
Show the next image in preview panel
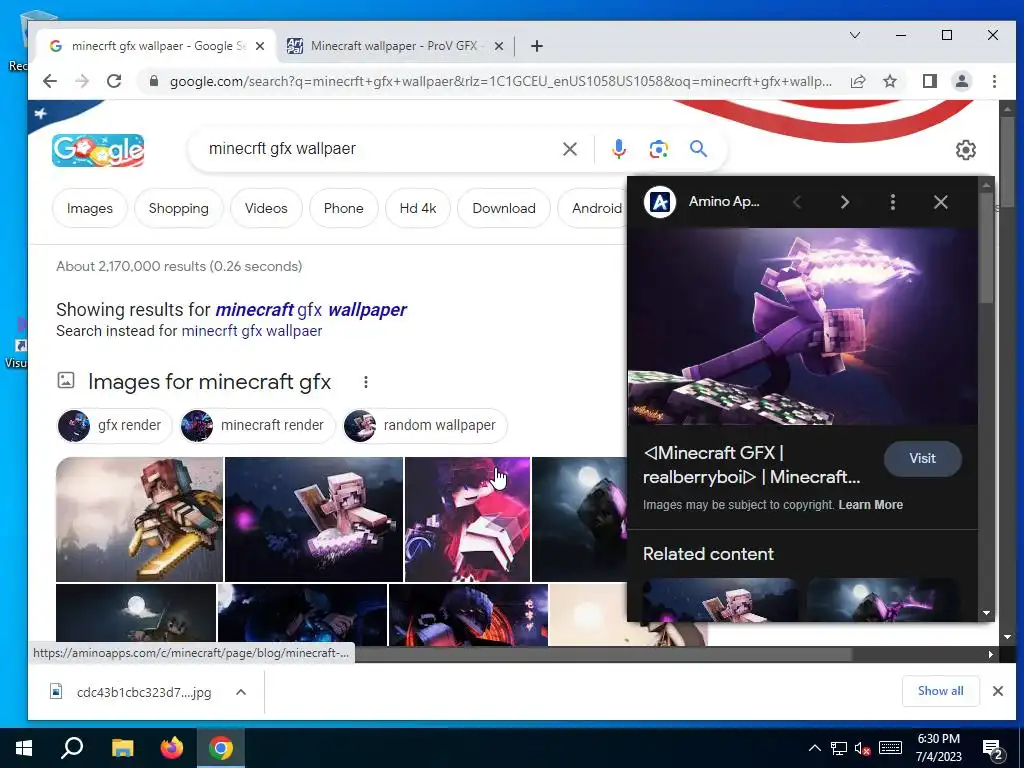click(x=844, y=202)
